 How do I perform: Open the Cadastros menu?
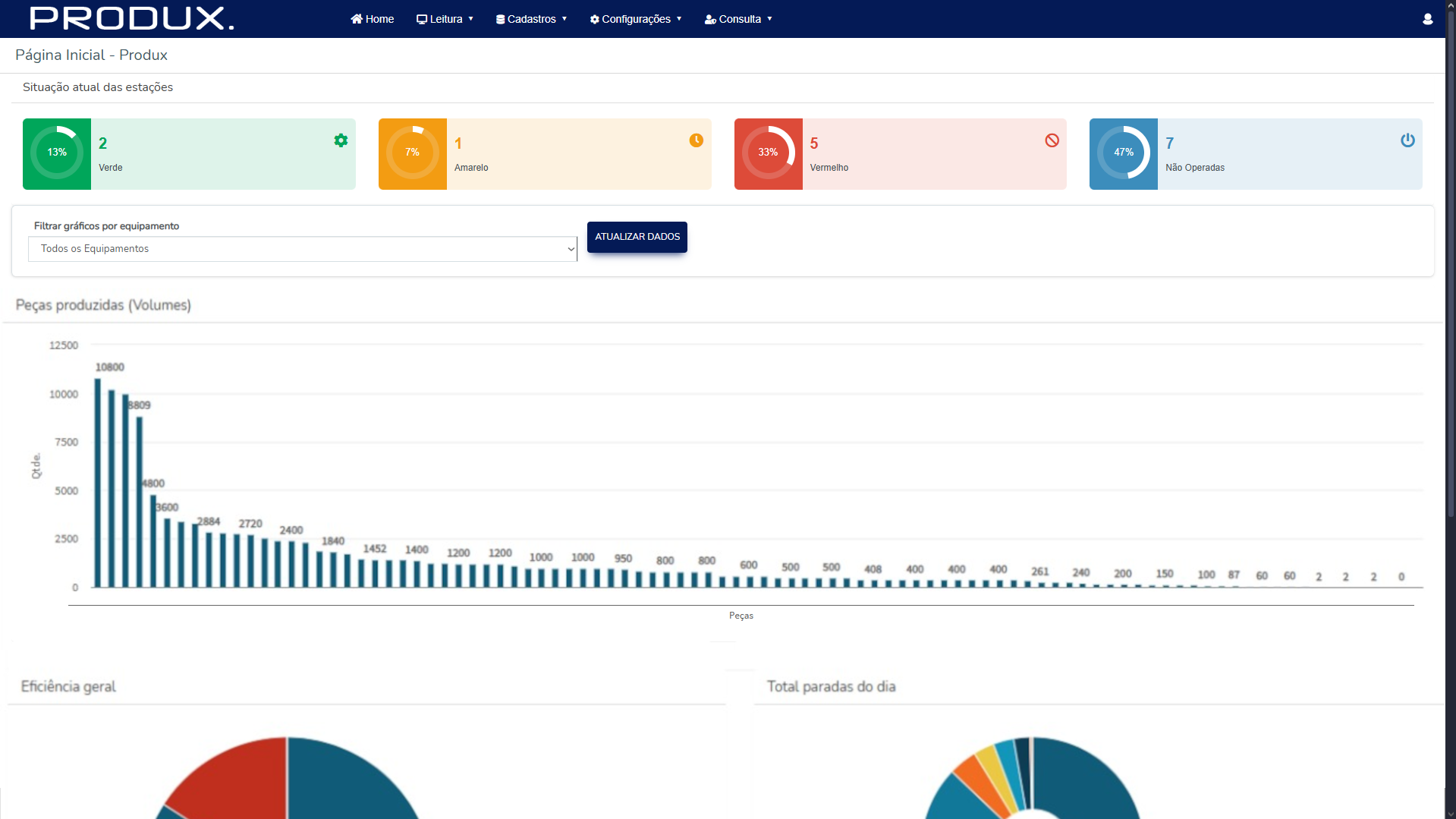tap(531, 19)
